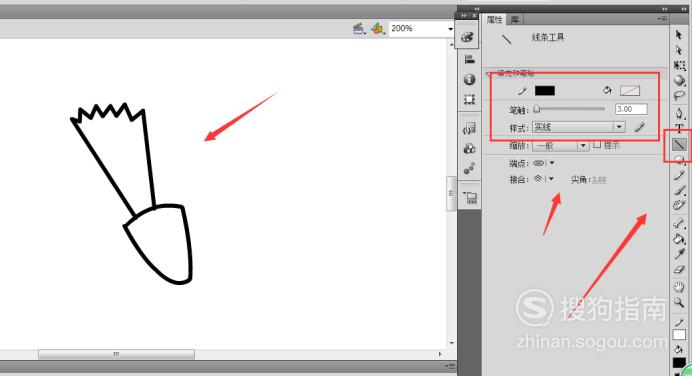Open the 200% zoom level dropdown
The height and width of the screenshot is (376, 692).
(450, 29)
